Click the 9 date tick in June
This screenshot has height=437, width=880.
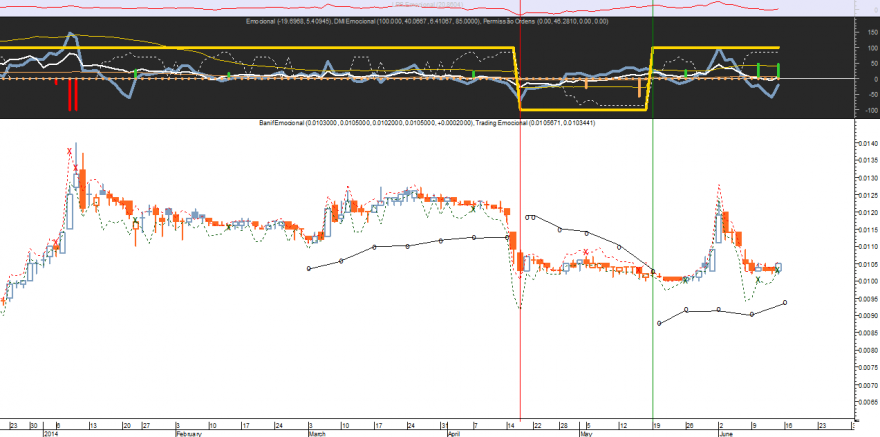coord(754,425)
